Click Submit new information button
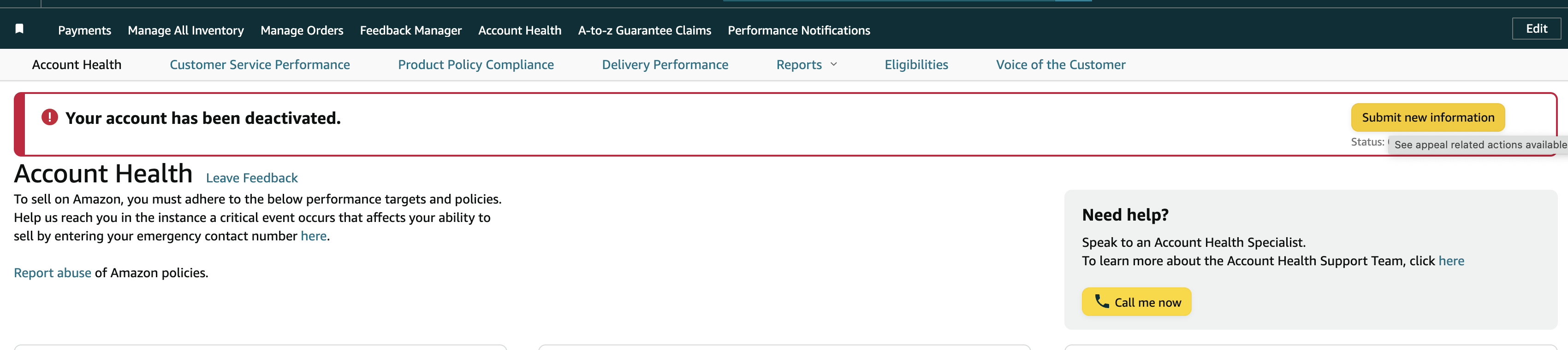1568x350 pixels. pos(1428,117)
